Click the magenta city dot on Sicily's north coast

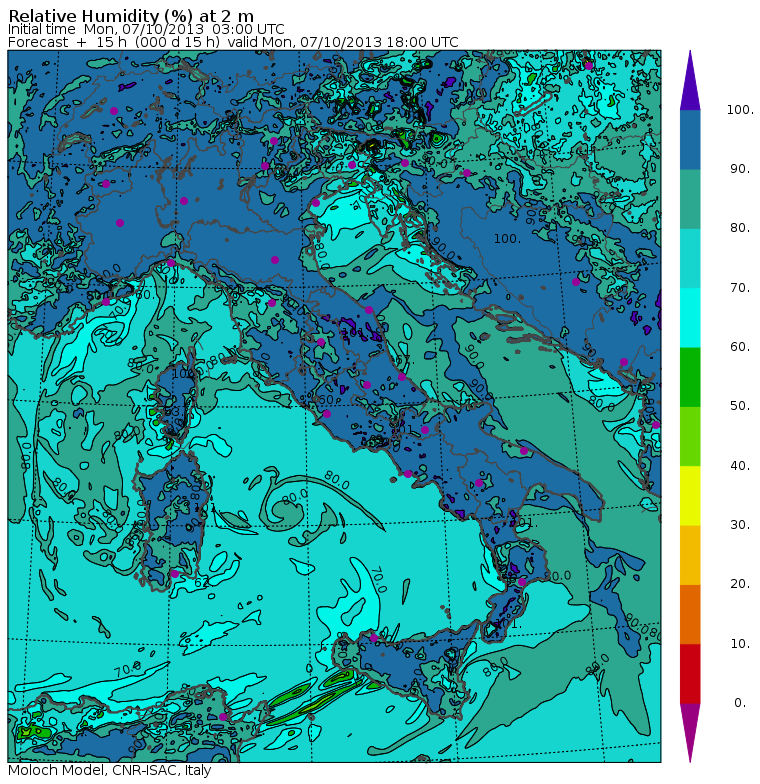(374, 638)
